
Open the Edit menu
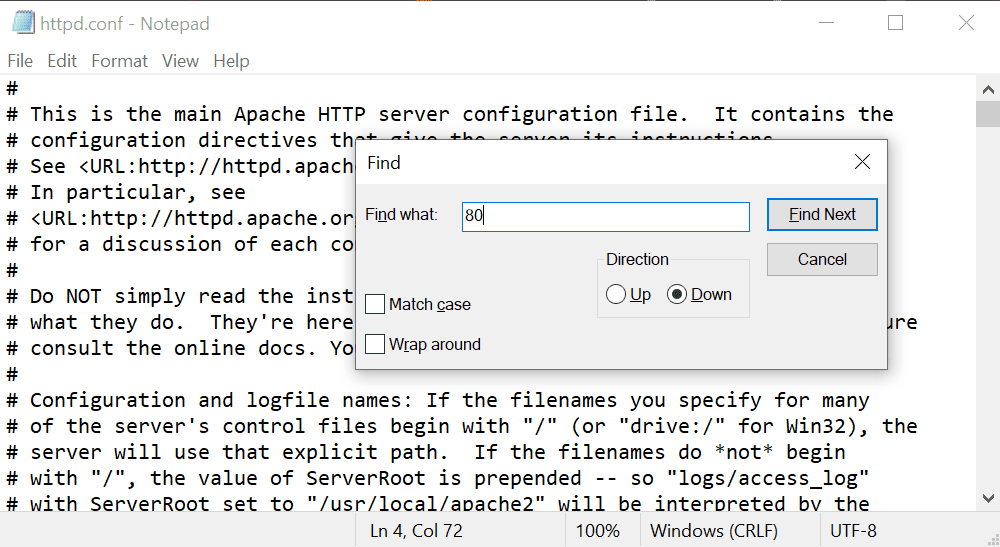point(62,61)
